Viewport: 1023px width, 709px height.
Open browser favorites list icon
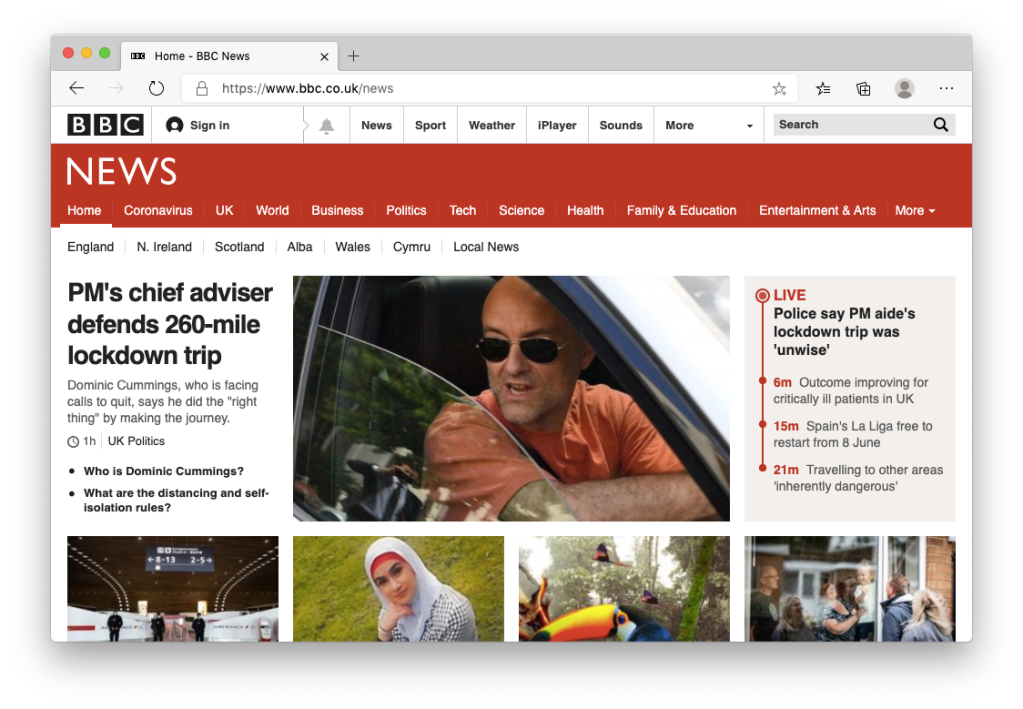coord(823,88)
